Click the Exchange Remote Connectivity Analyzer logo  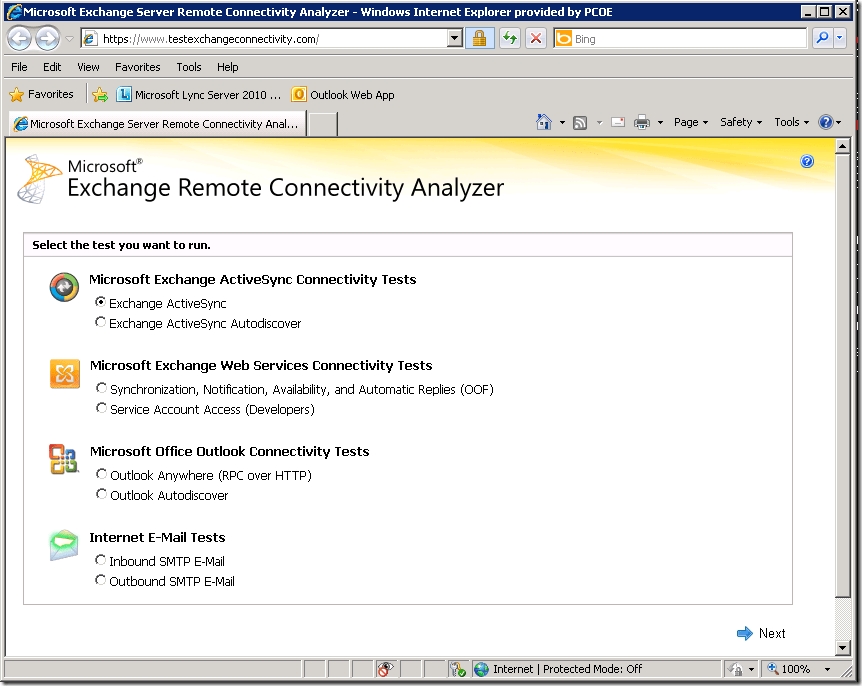coord(40,179)
